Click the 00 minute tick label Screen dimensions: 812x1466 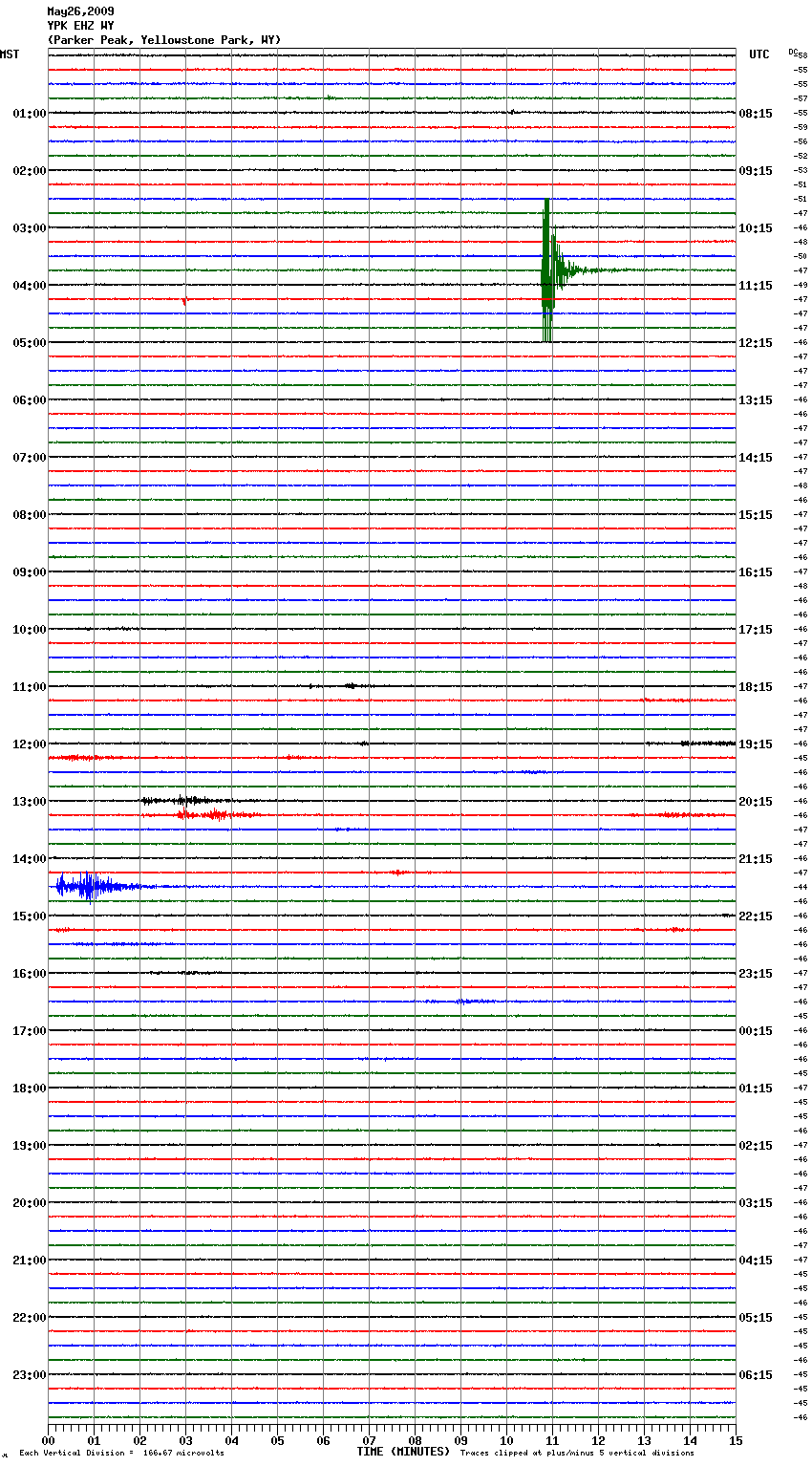[48, 1440]
